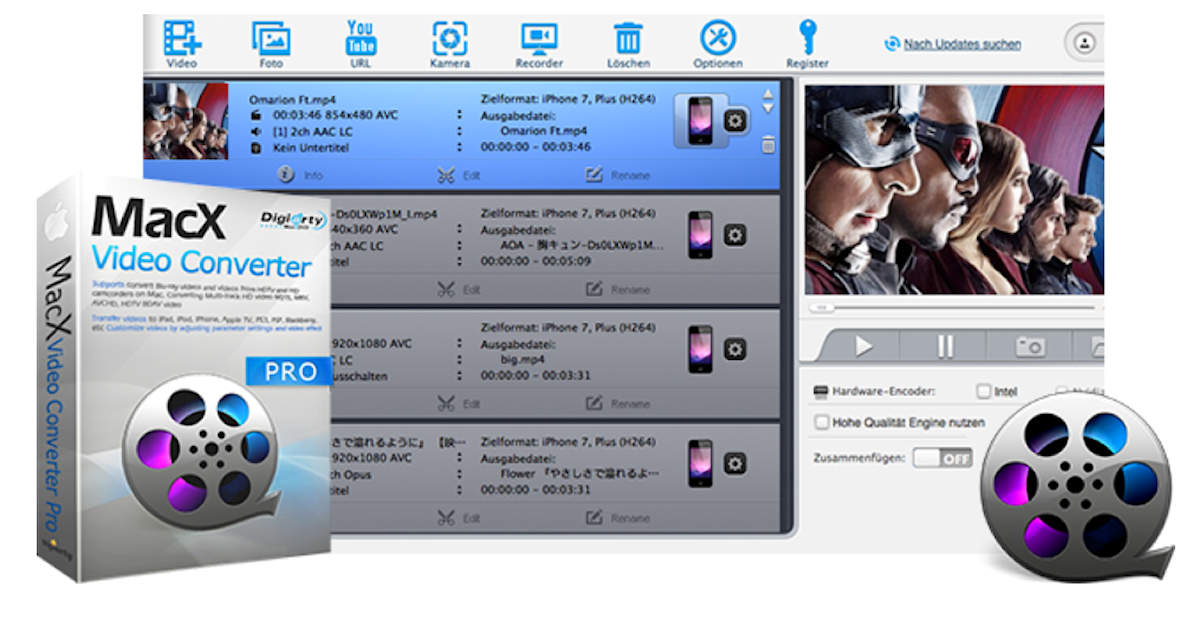Screen dimensions: 1200x618
Task: Select the Kamera capture tool
Action: [x=449, y=40]
